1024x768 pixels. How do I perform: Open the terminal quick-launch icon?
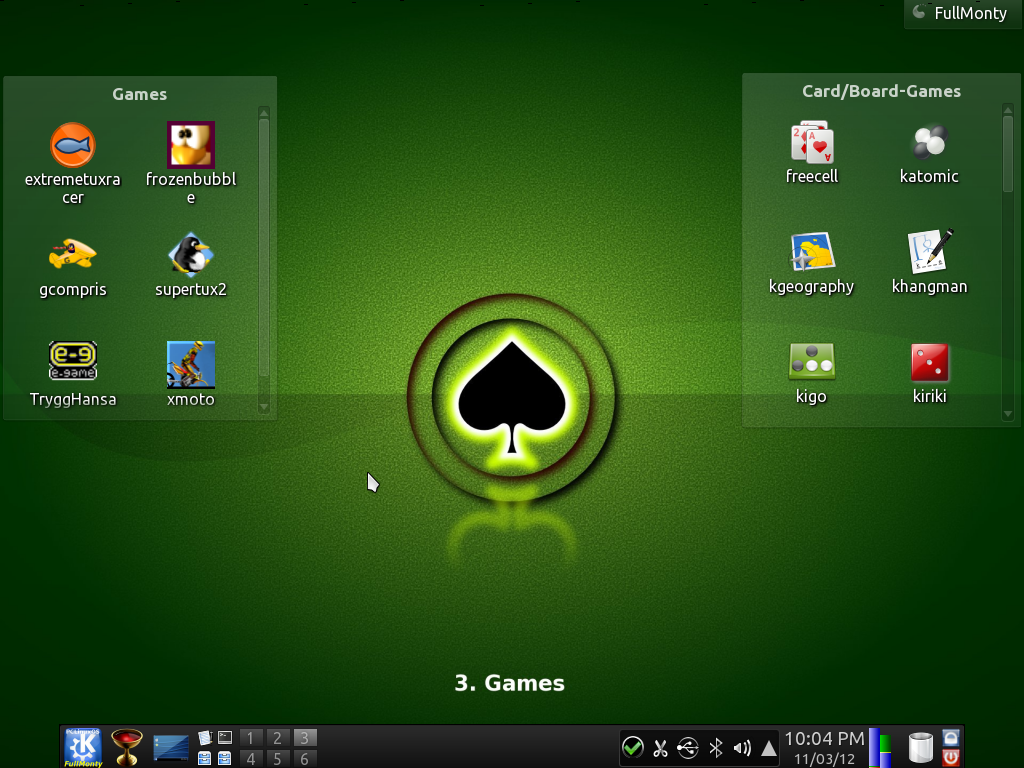(225, 738)
